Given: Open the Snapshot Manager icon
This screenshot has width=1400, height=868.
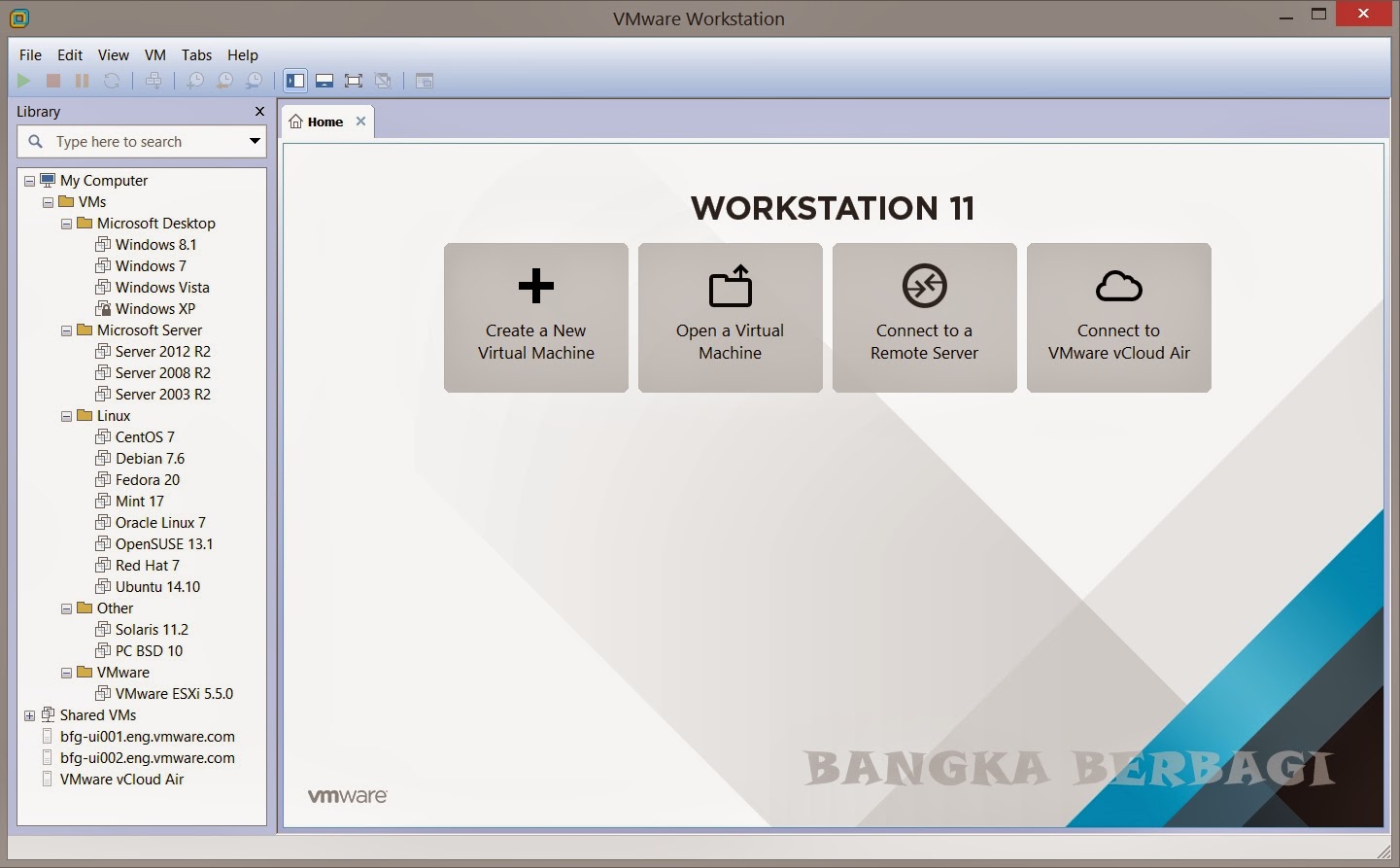Looking at the screenshot, I should pyautogui.click(x=254, y=81).
